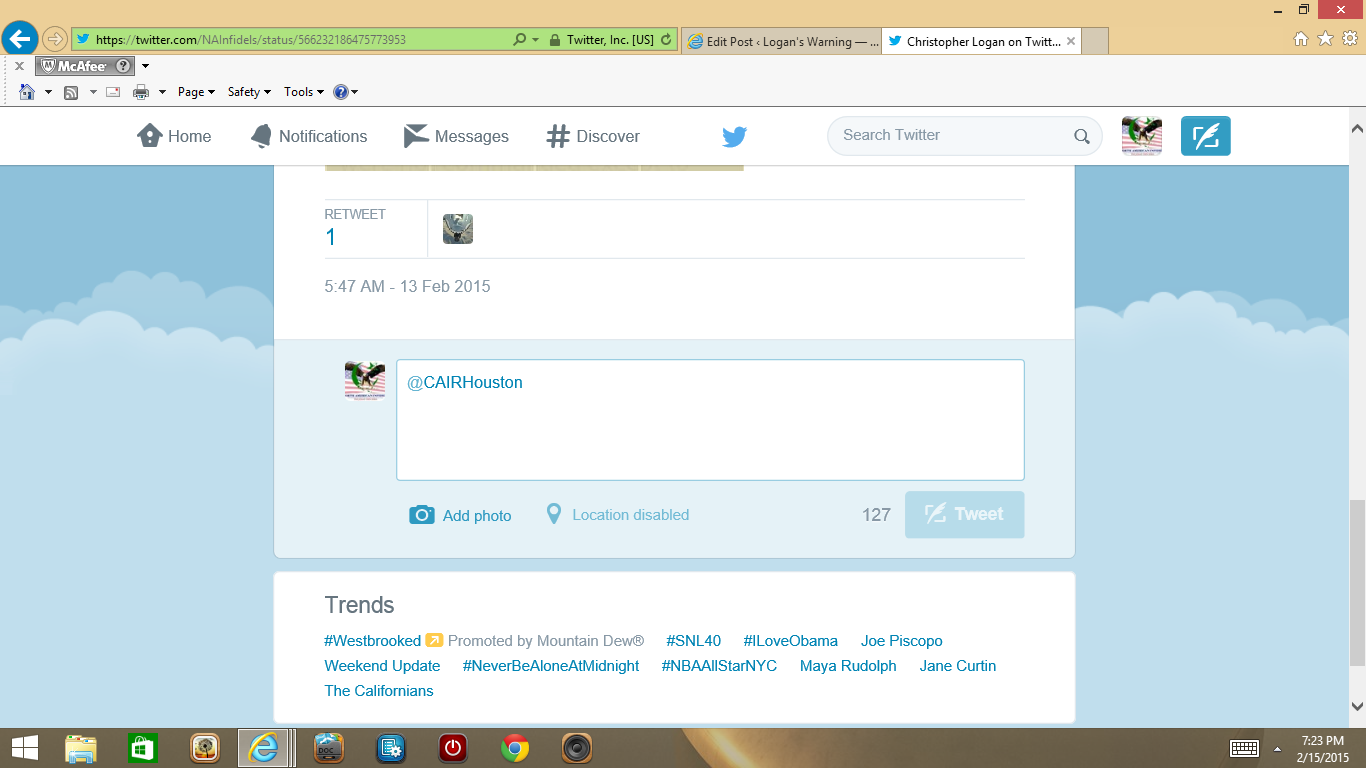Open the #NBAAllStarNYC trend
Screen dimensions: 1366x768
coord(719,666)
